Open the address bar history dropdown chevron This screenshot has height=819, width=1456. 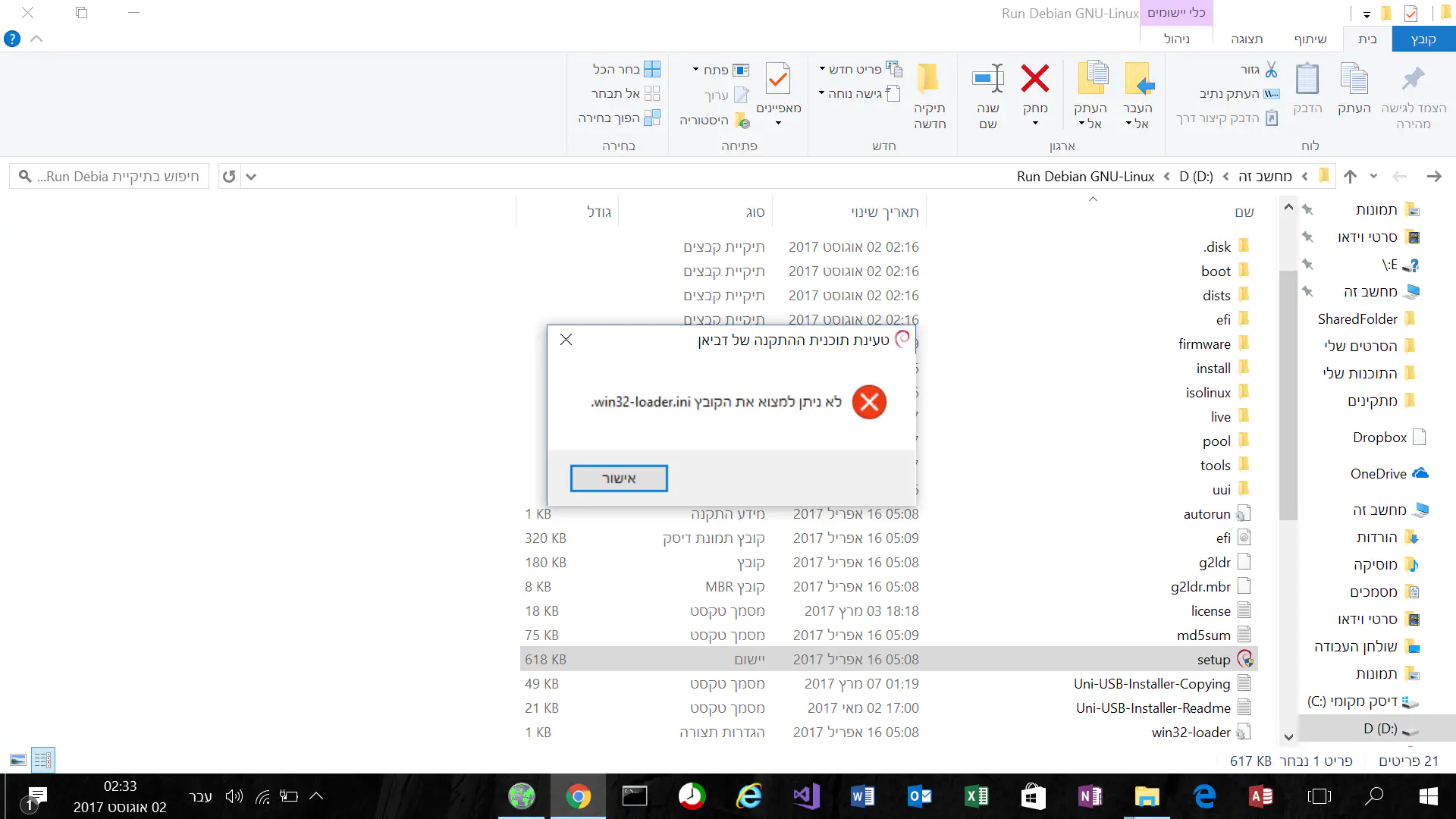point(251,177)
